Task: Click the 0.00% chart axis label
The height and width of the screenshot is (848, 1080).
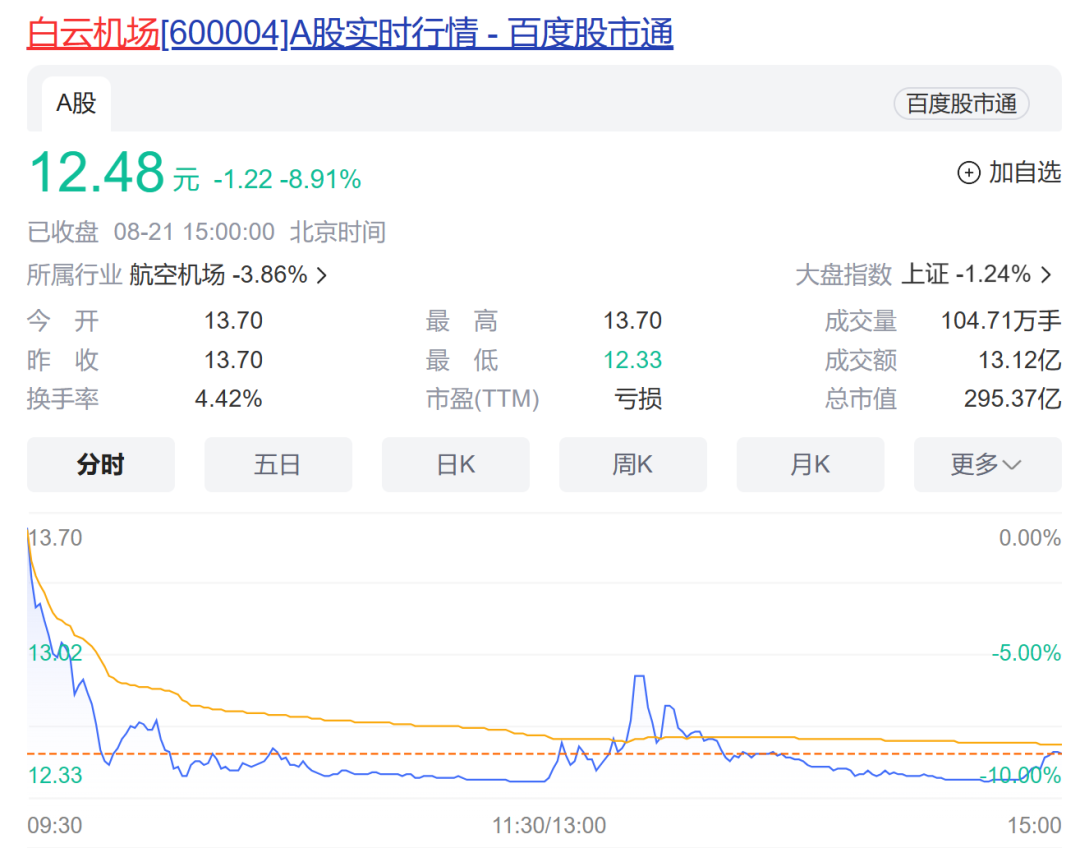Action: pos(1030,537)
